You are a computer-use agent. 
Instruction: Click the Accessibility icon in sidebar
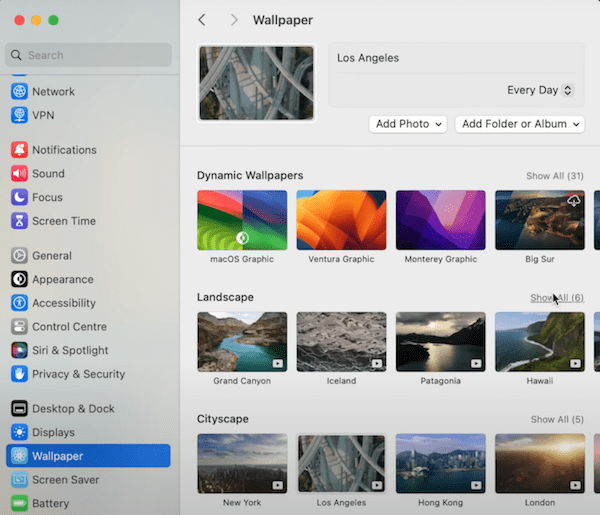click(x=19, y=303)
